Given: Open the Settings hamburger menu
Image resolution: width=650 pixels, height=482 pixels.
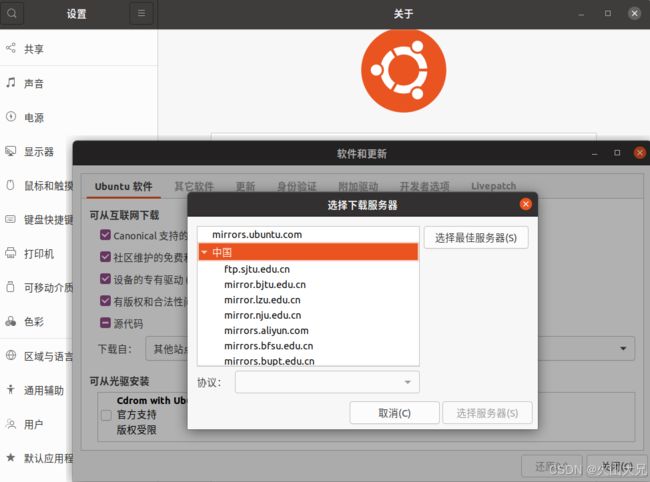Looking at the screenshot, I should tap(141, 13).
